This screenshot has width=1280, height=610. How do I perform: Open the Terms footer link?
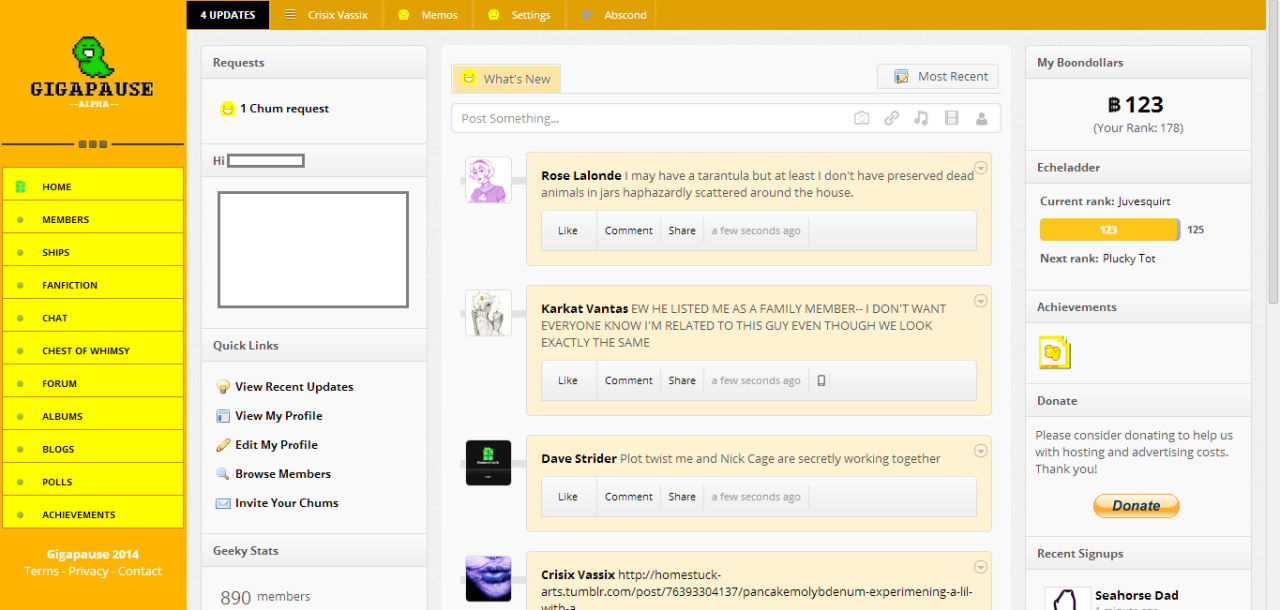(x=41, y=571)
